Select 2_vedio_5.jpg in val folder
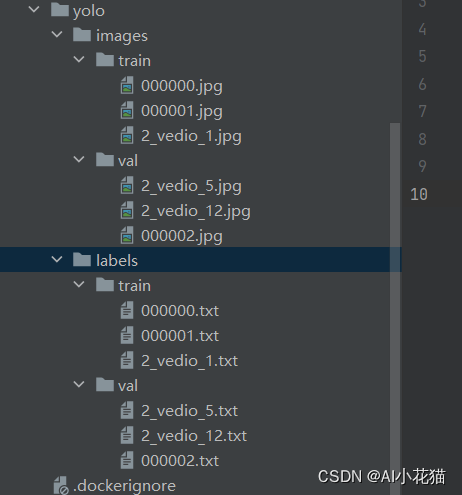Viewport: 462px width, 495px height. [191, 186]
